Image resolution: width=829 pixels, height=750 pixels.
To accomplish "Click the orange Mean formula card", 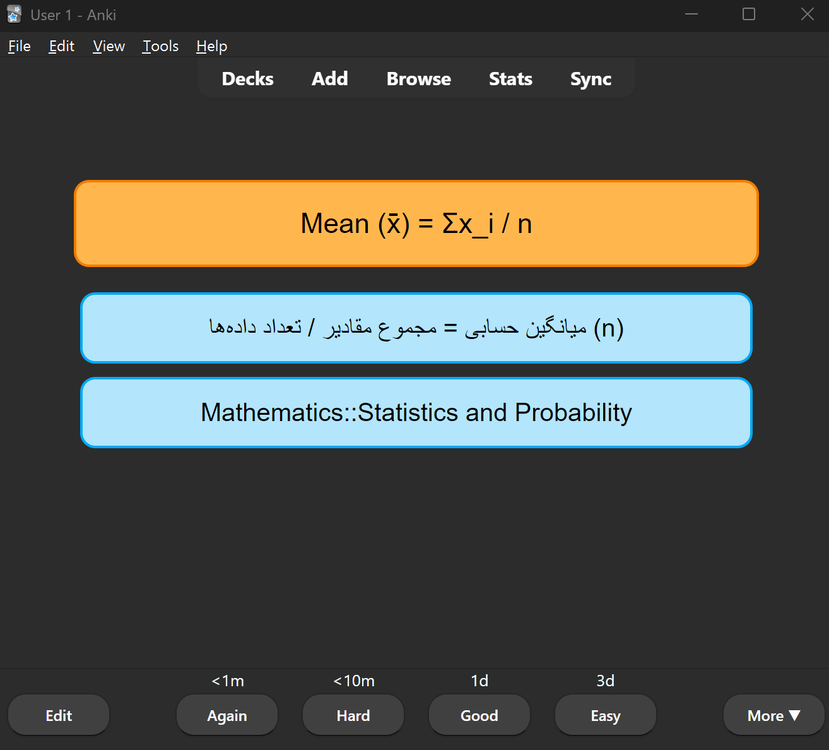I will click(x=416, y=224).
